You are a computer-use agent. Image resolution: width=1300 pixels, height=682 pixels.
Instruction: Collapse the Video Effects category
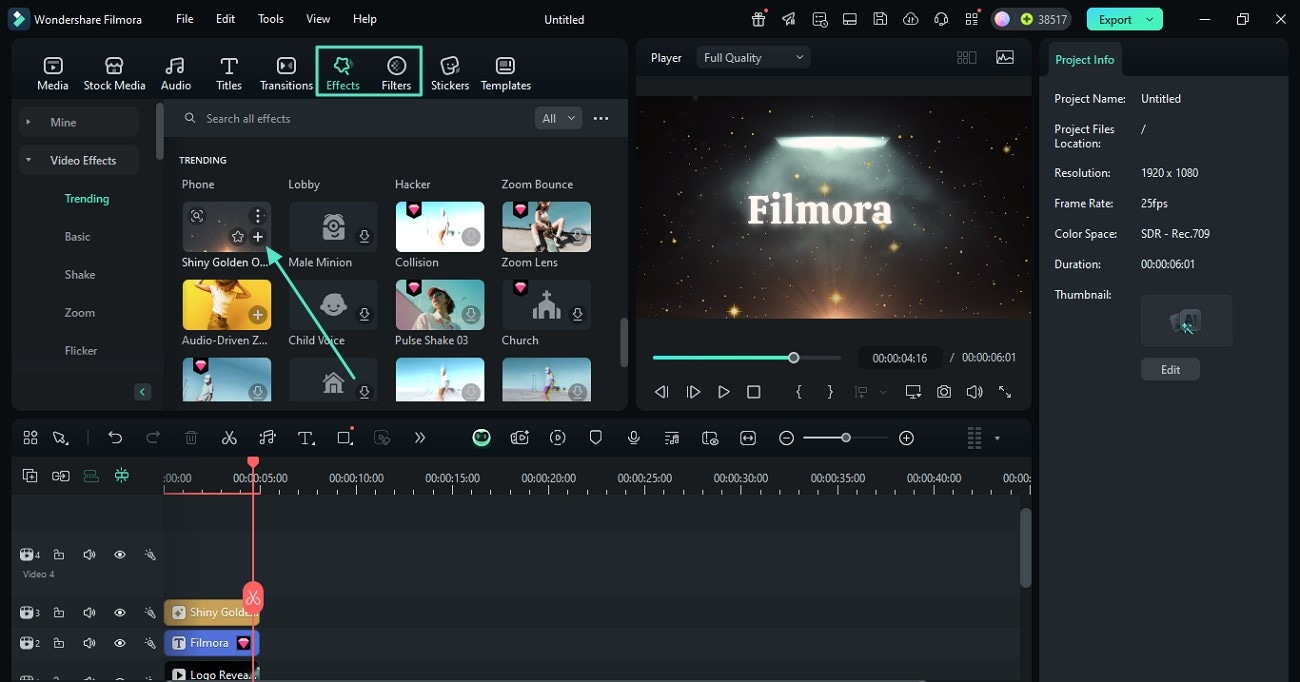coord(79,160)
